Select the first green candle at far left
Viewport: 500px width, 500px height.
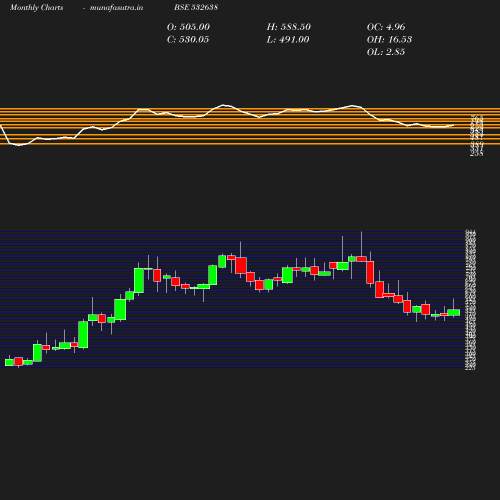[x=9, y=362]
